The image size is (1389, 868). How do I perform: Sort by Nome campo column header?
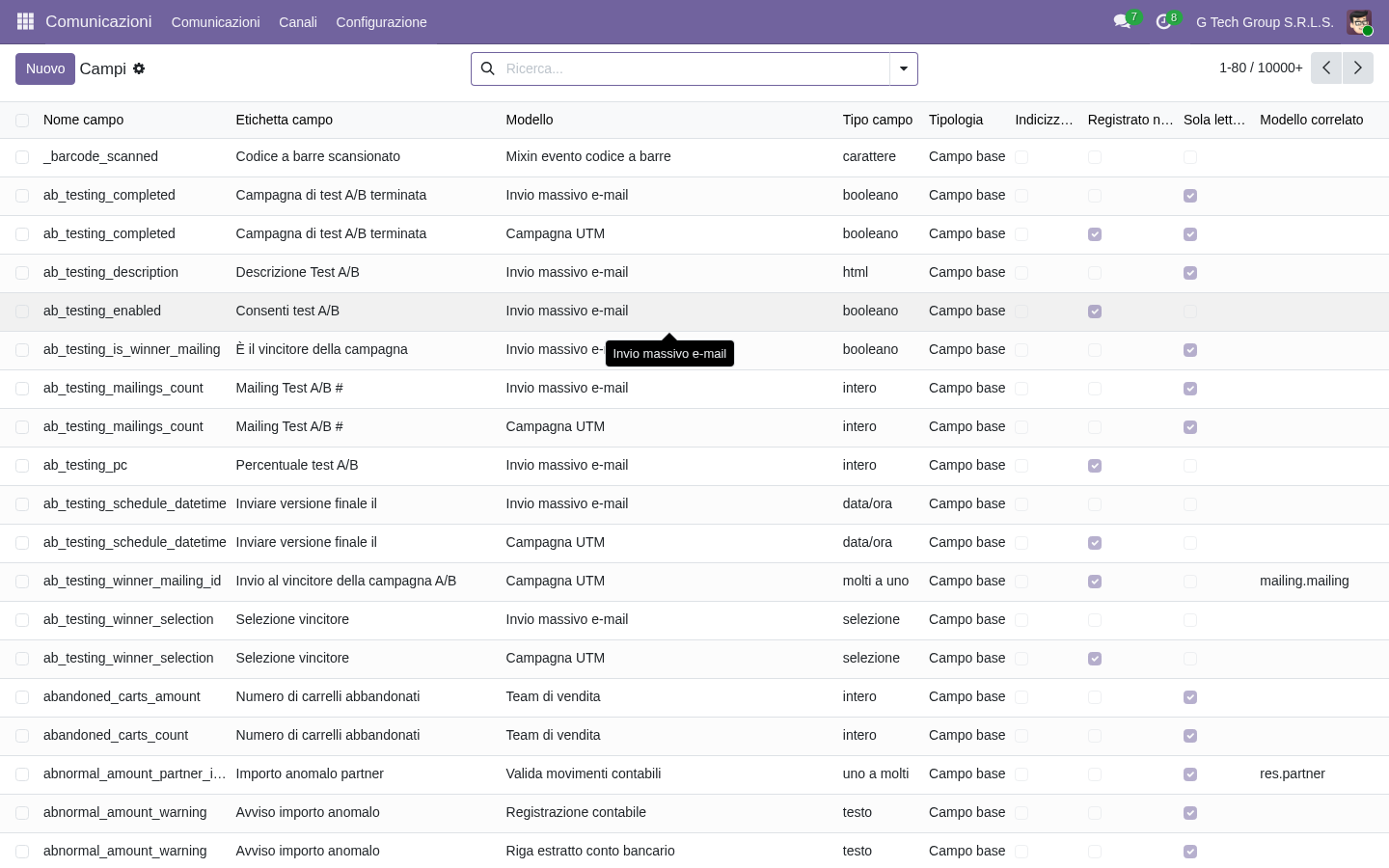[83, 120]
